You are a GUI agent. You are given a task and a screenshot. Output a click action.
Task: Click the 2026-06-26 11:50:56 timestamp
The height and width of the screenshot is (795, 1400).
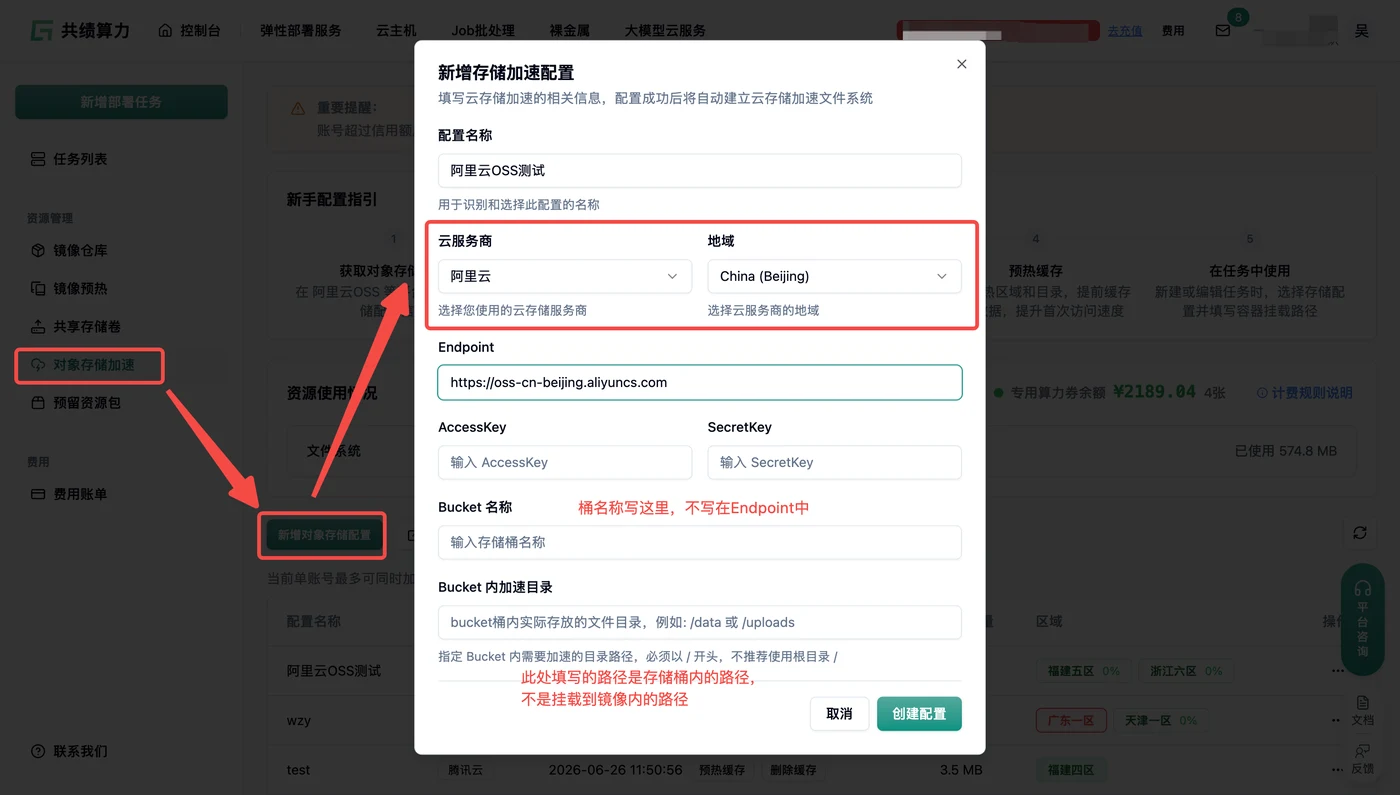tap(616, 770)
